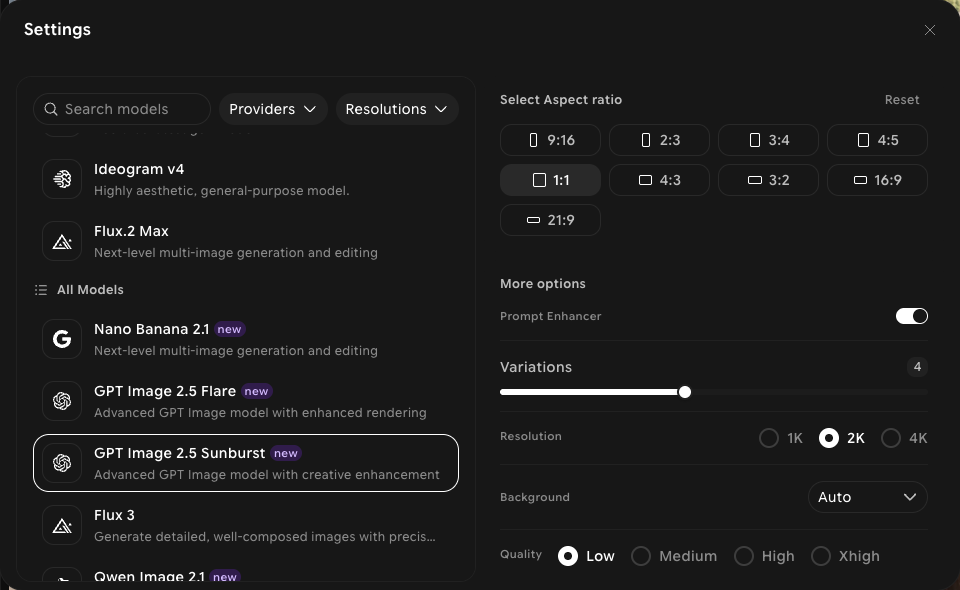
Task: Select 4K resolution radio button
Action: coord(890,438)
